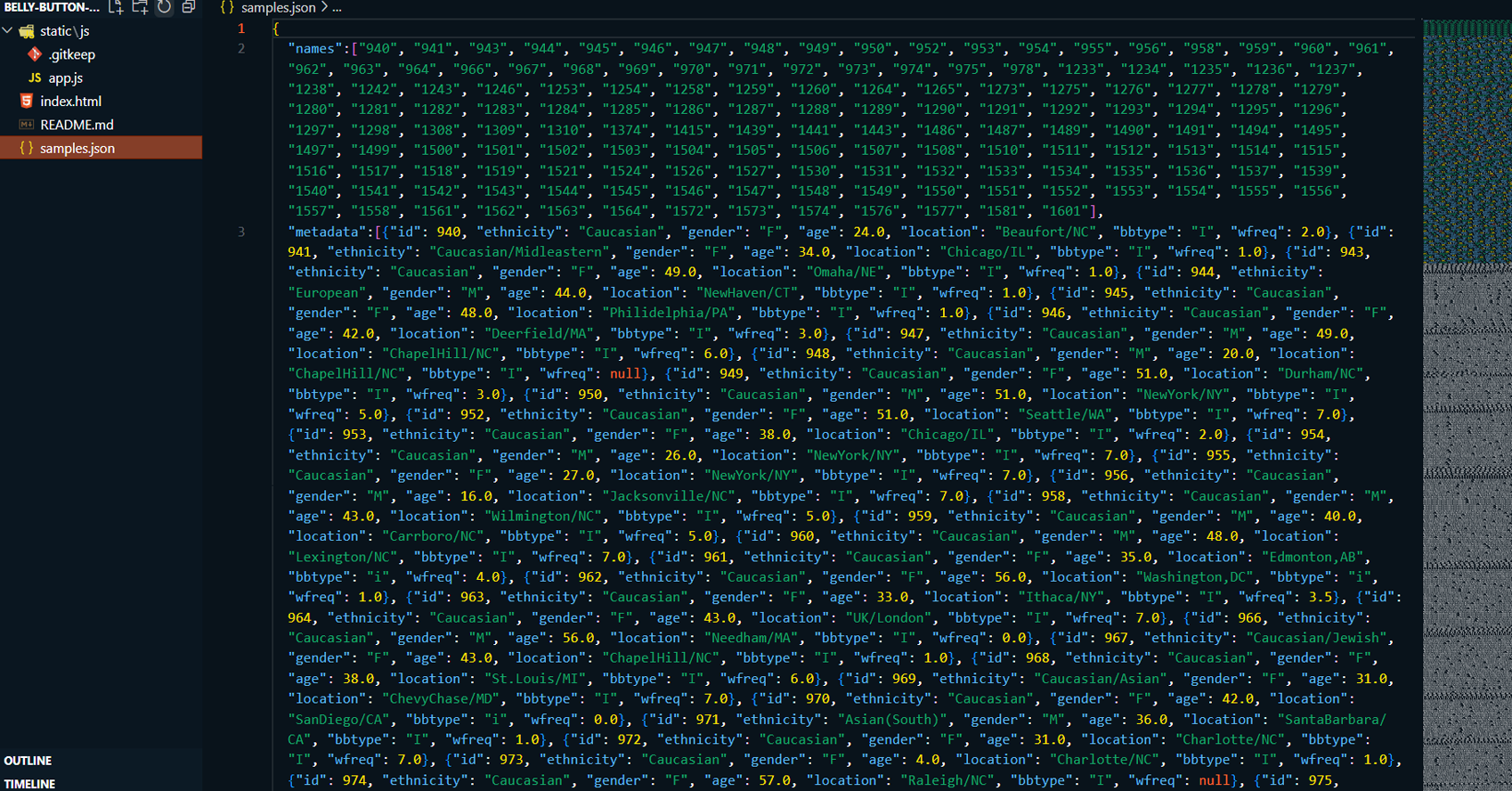The width and height of the screenshot is (1512, 791).
Task: Open README.md in the editor
Action: pos(77,125)
